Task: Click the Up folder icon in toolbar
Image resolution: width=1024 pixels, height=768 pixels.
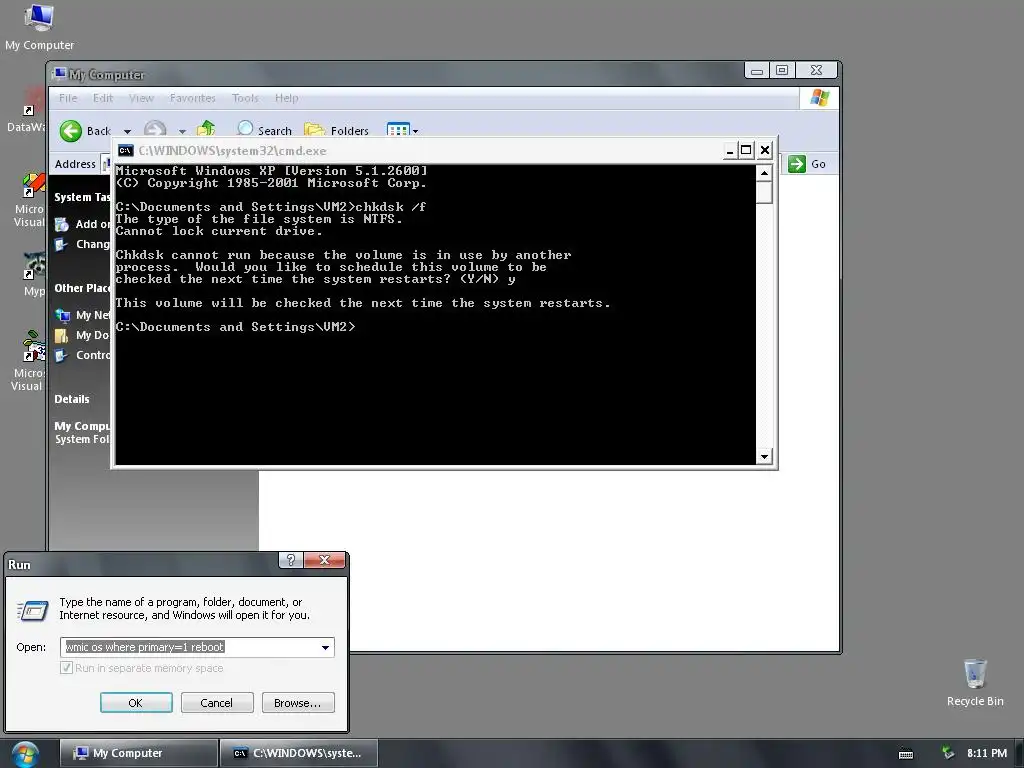Action: [x=206, y=128]
